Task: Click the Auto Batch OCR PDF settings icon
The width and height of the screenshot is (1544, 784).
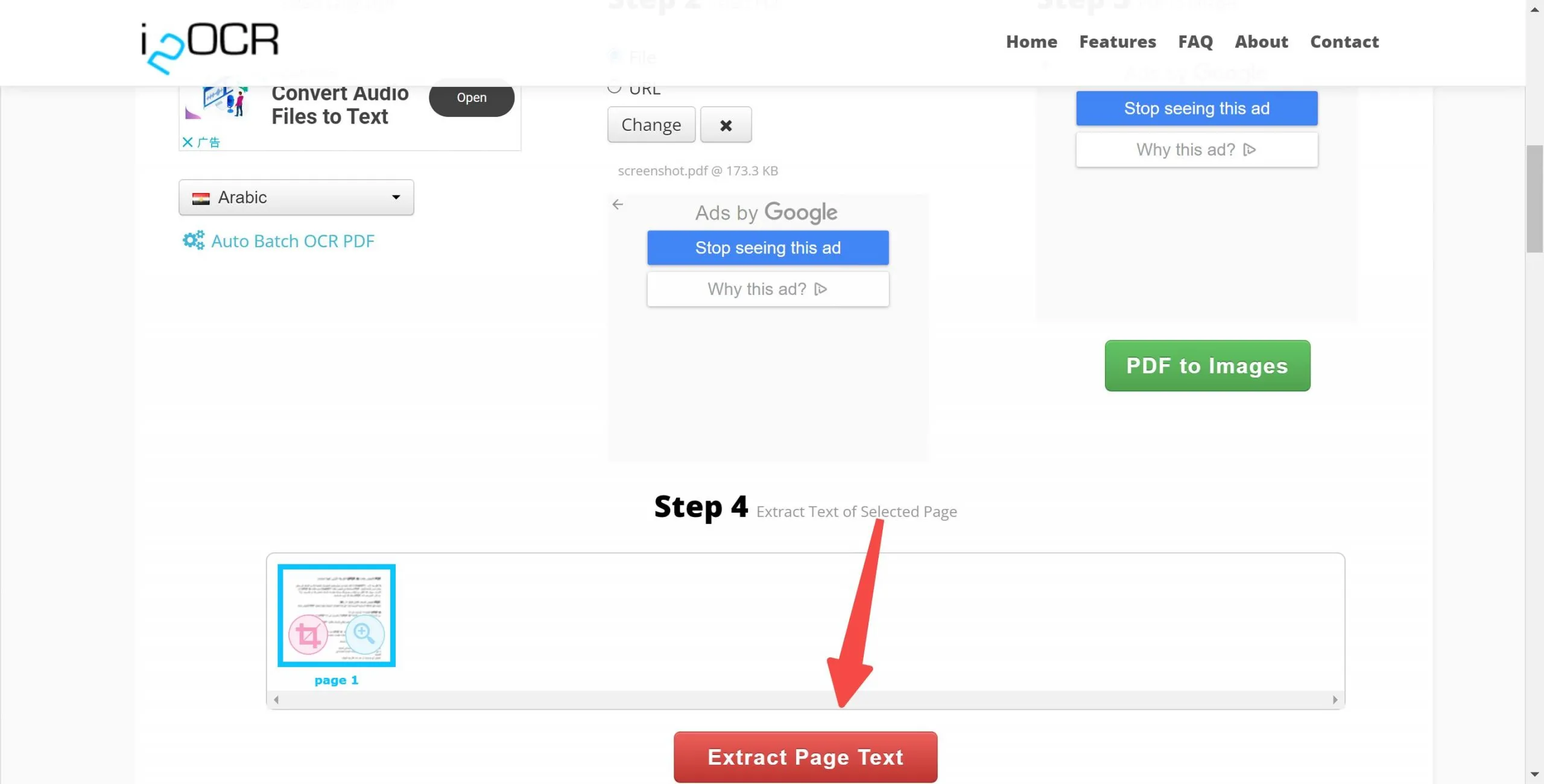Action: point(192,240)
